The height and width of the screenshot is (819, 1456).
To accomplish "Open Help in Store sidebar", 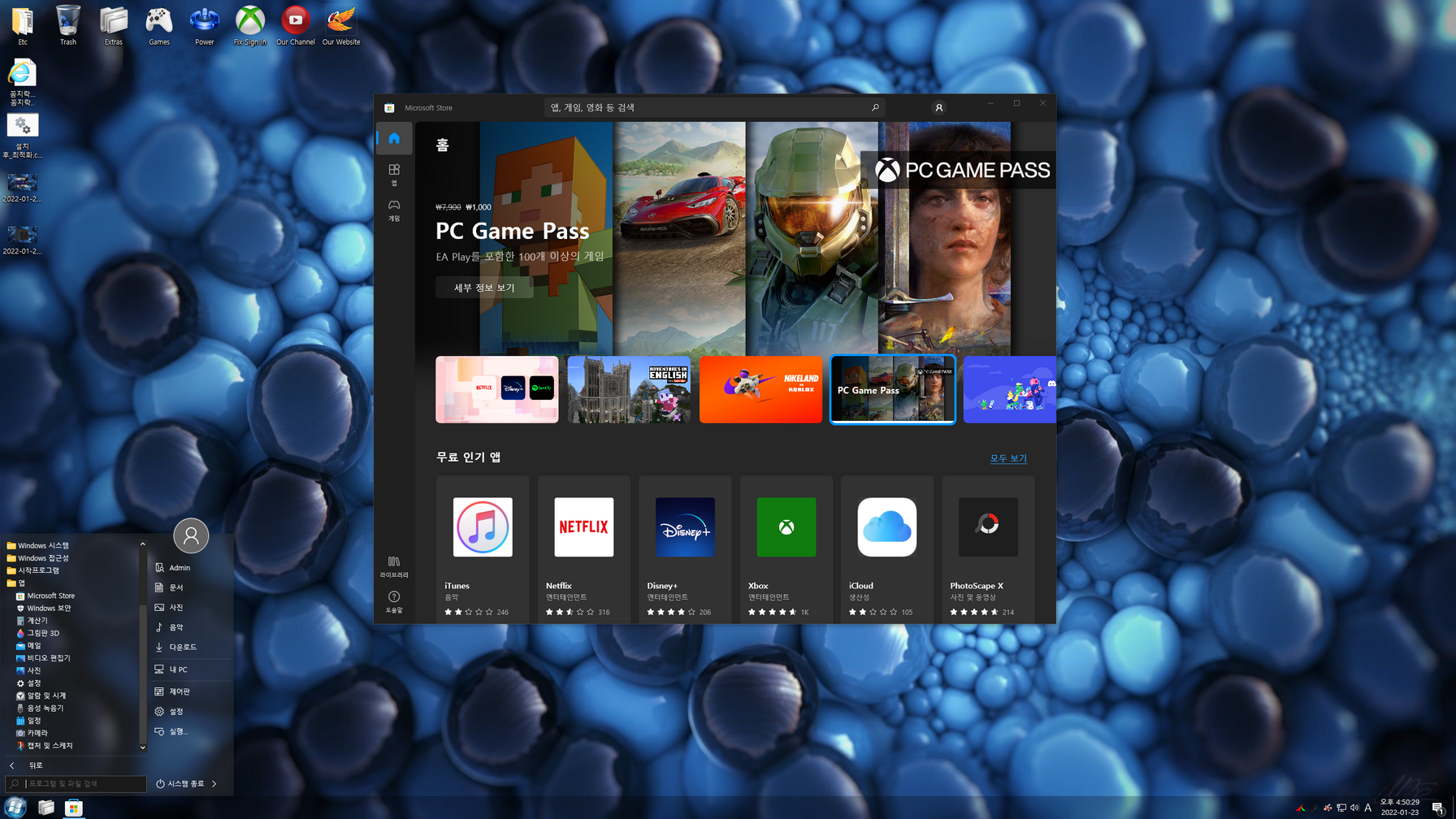I will tap(394, 601).
